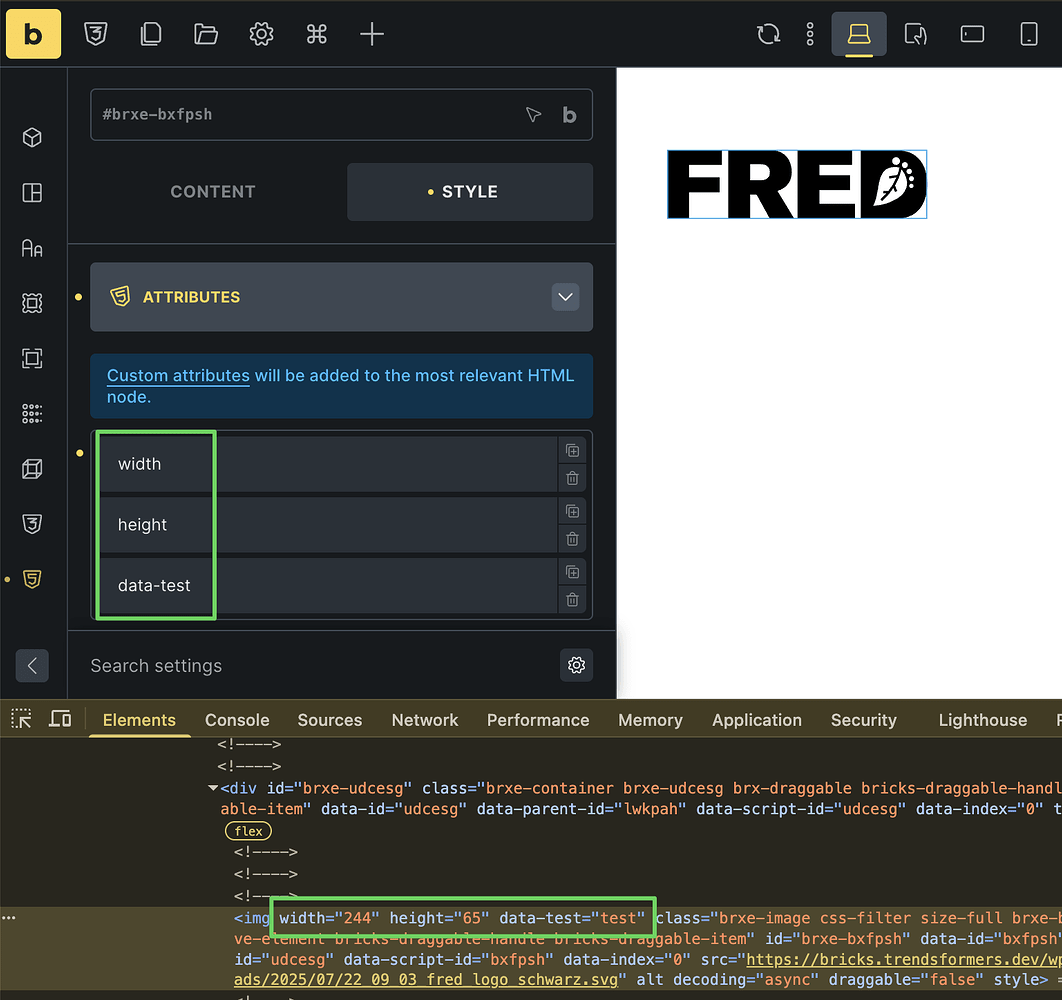1062x1000 pixels.
Task: Collapse the Attributes section chevron
Action: [x=565, y=296]
